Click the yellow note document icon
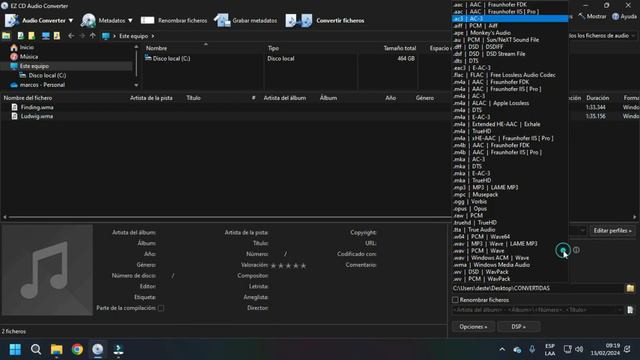The height and width of the screenshot is (360, 640). point(31,36)
